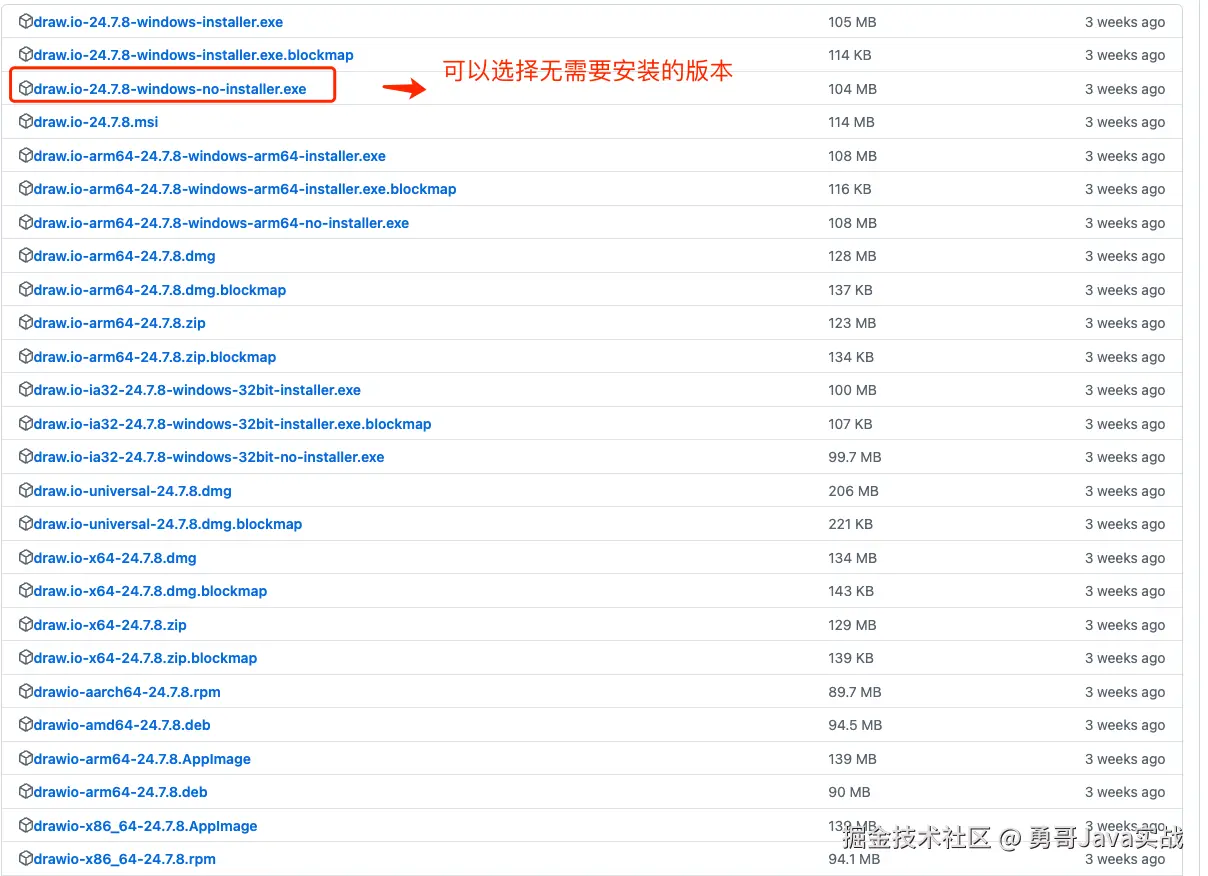Click the 99.7 MB size value
This screenshot has height=876, width=1208.
(855, 457)
